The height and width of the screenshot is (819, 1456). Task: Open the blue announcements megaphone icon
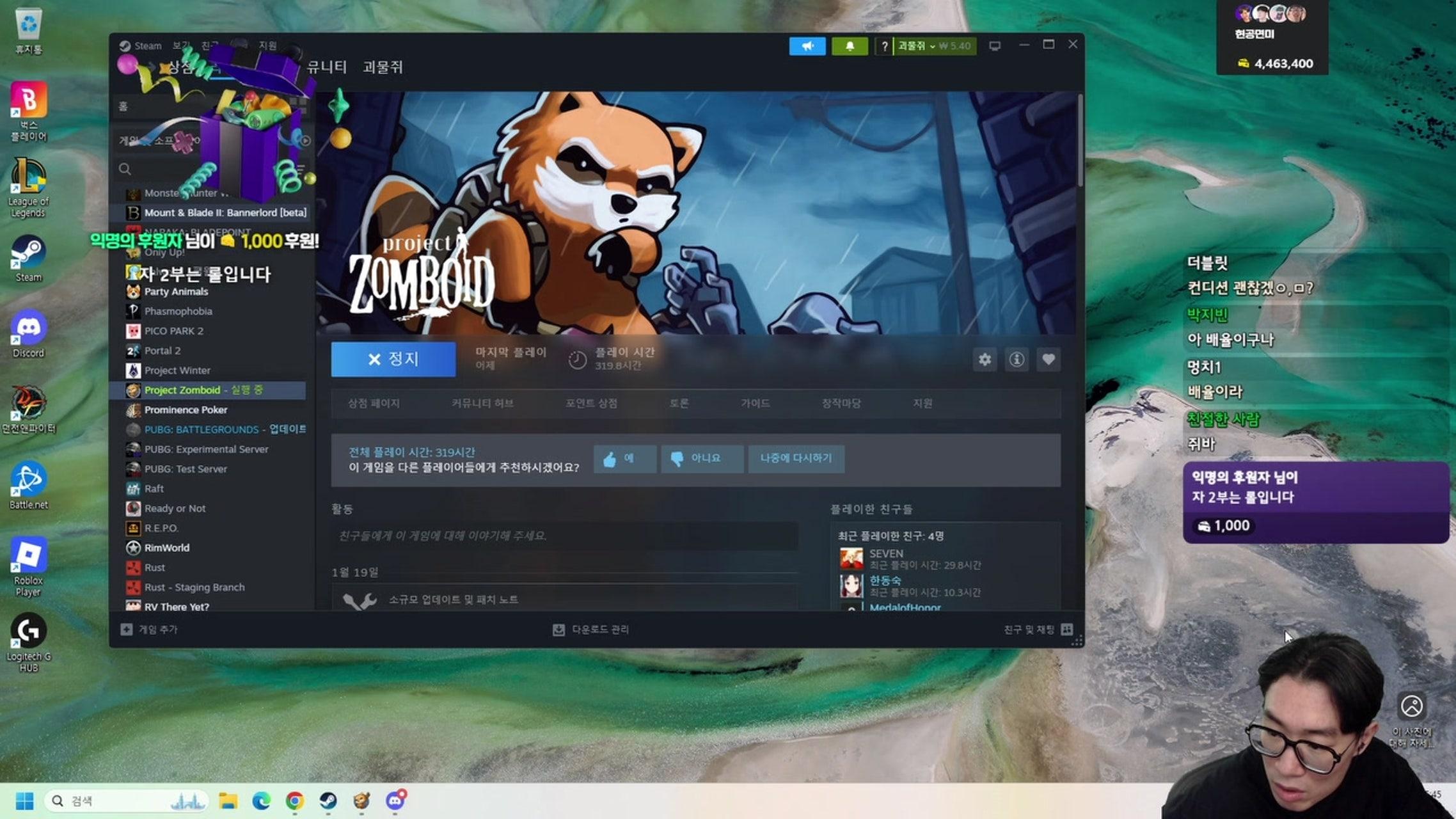click(807, 46)
